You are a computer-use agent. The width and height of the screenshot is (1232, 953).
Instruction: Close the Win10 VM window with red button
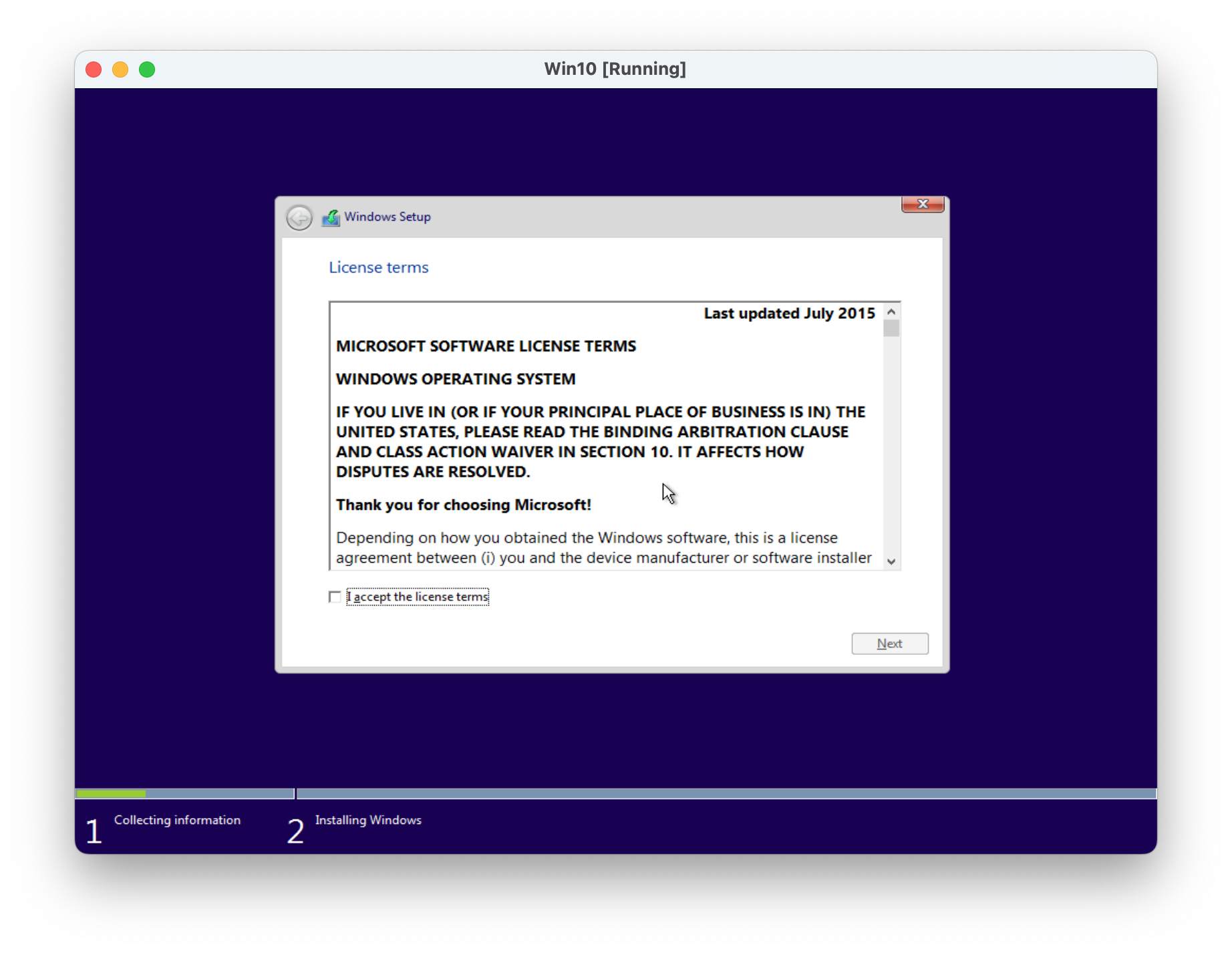(x=94, y=70)
